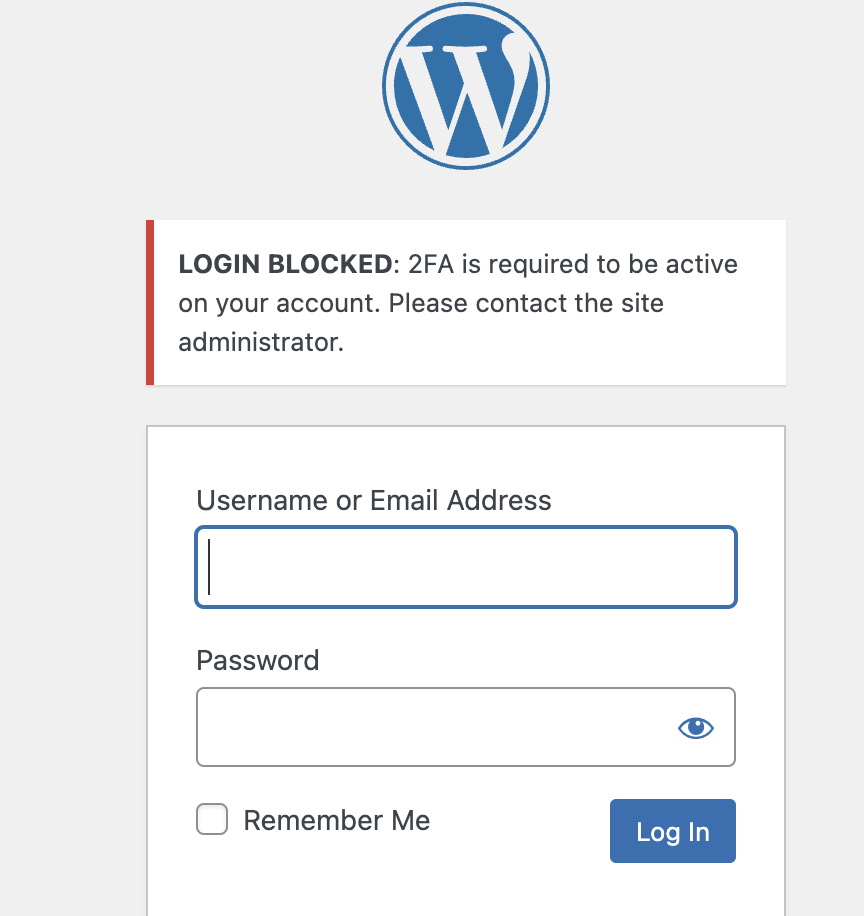864x916 pixels.
Task: Click the WordPress logo
Action: tap(465, 86)
